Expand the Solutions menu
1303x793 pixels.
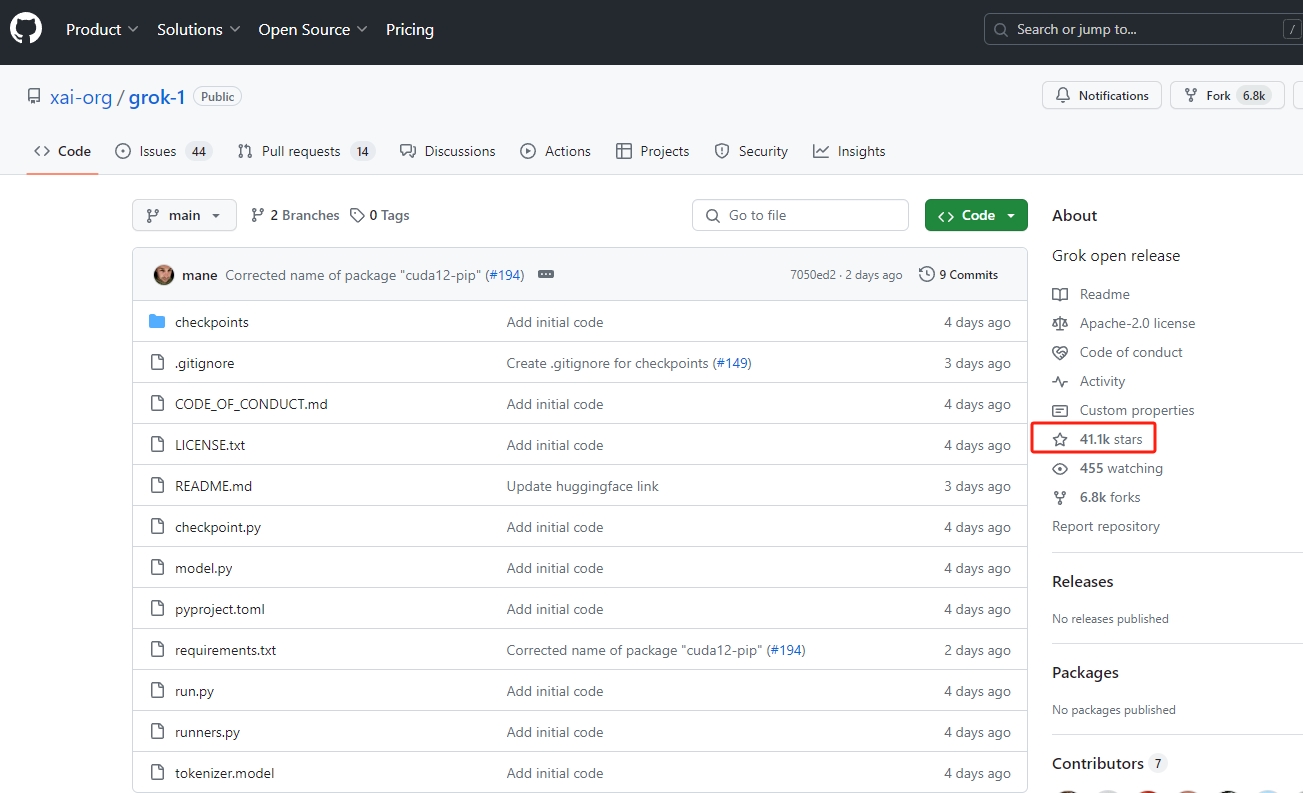199,30
